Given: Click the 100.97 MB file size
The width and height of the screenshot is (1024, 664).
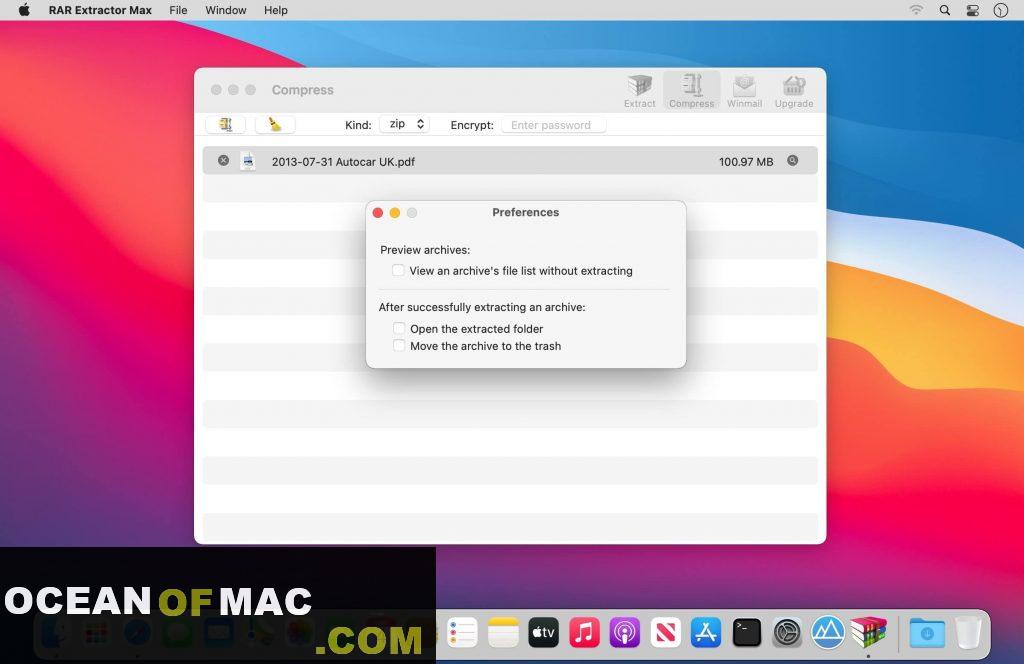Looking at the screenshot, I should [x=746, y=162].
